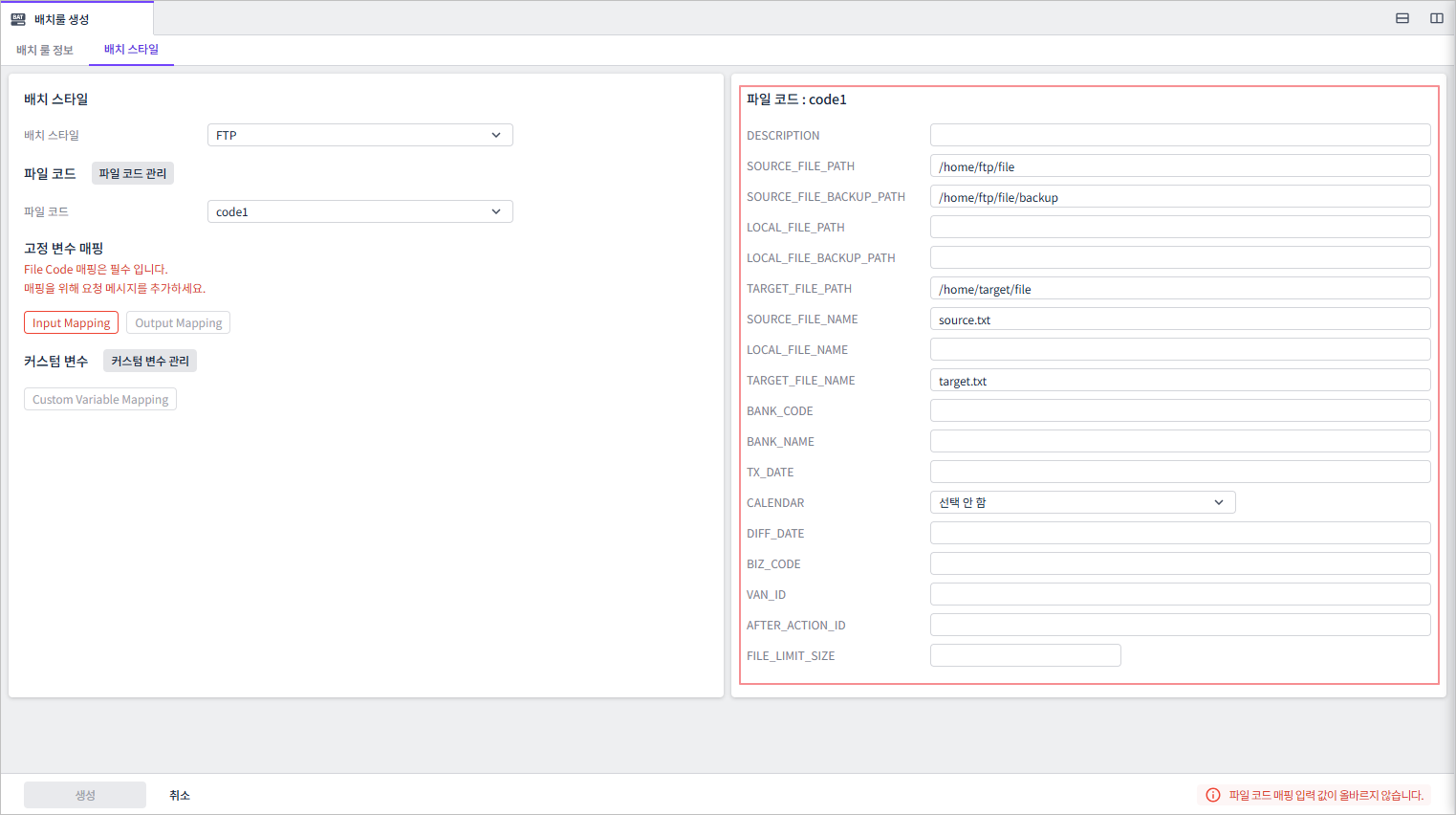Focus the BIZ_CODE input field
Viewport: 1456px width, 815px height.
[1181, 563]
